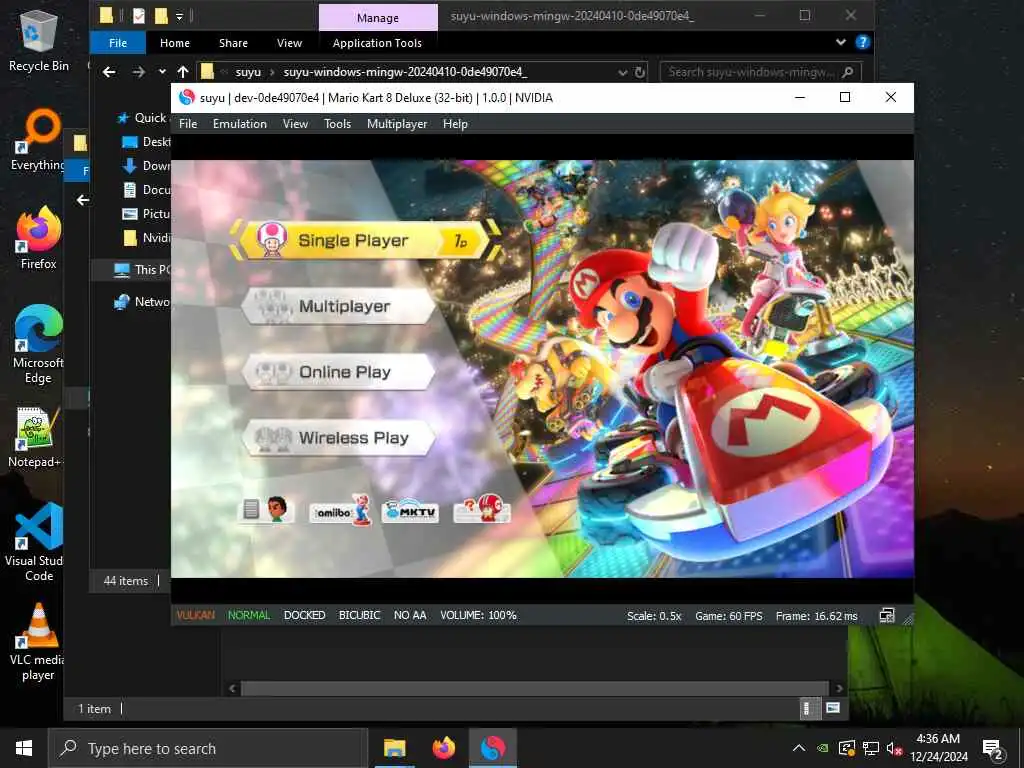The image size is (1024, 768).
Task: Toggle the NO AA anti-aliasing button
Action: pos(410,615)
